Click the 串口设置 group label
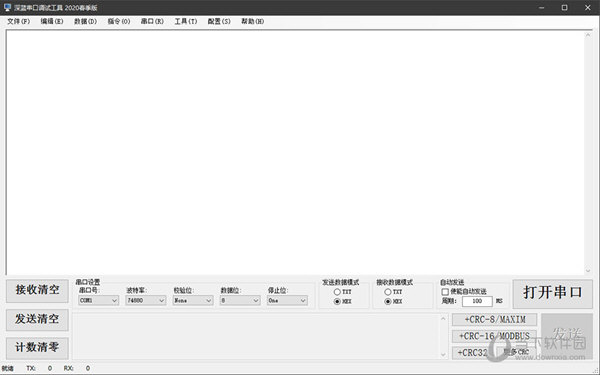 [88, 282]
